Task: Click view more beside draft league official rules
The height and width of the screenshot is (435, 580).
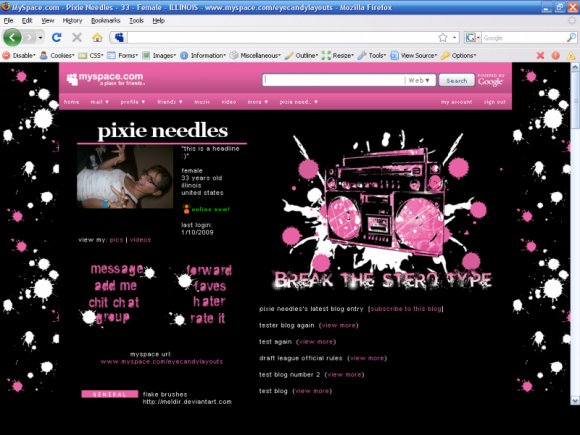Action: 367,358
